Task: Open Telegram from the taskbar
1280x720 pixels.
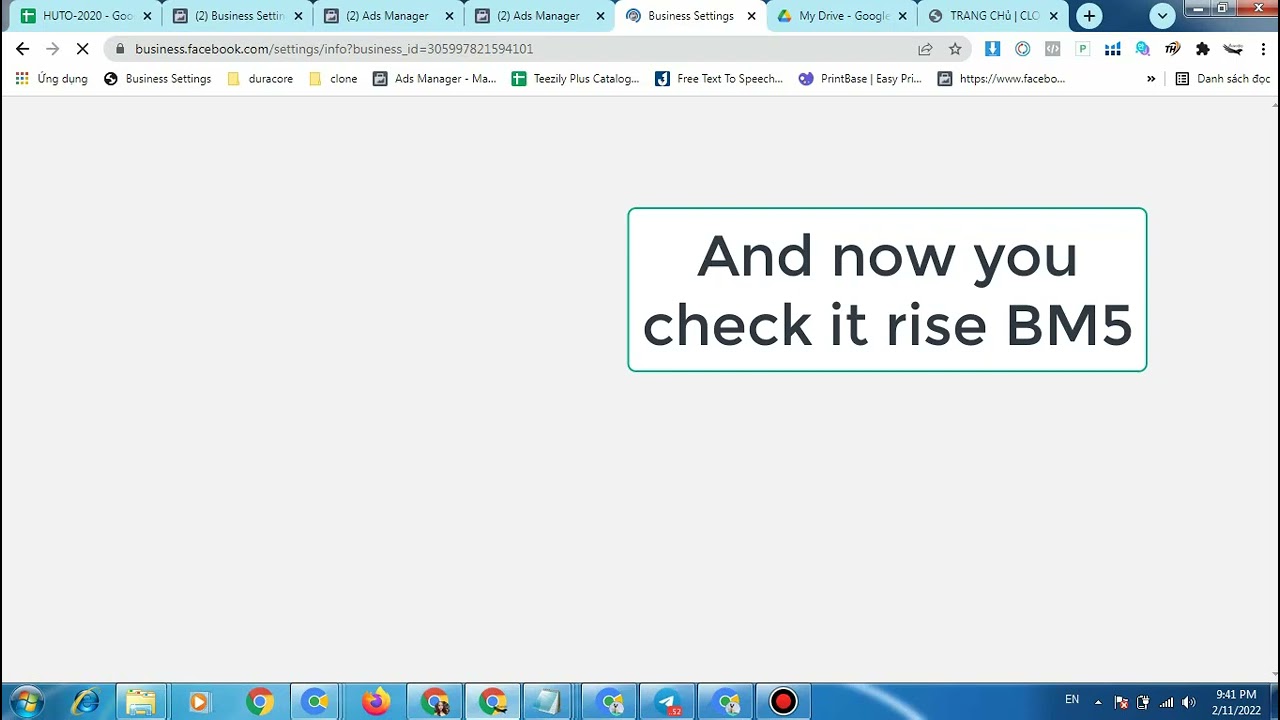Action: point(667,702)
